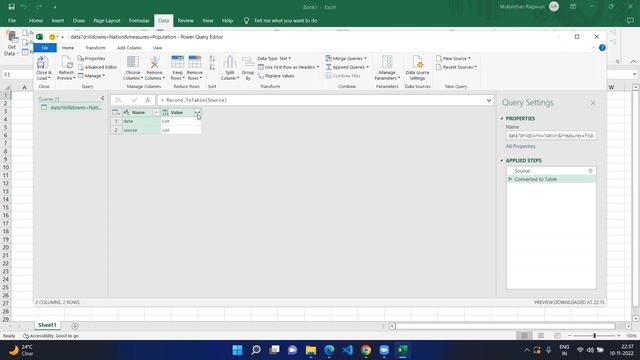The height and width of the screenshot is (360, 640).
Task: Click the query Name input field
Action: click(x=551, y=136)
